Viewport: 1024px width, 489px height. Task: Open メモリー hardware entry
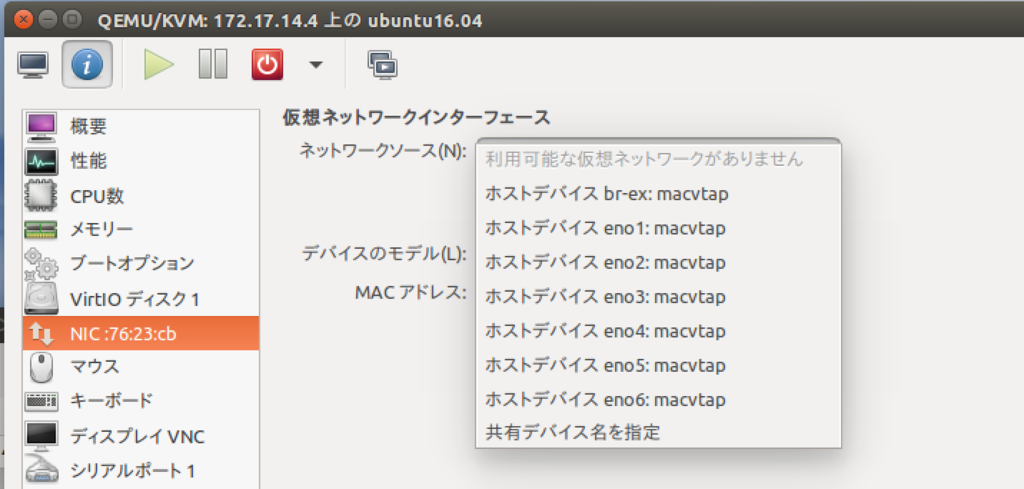140,229
